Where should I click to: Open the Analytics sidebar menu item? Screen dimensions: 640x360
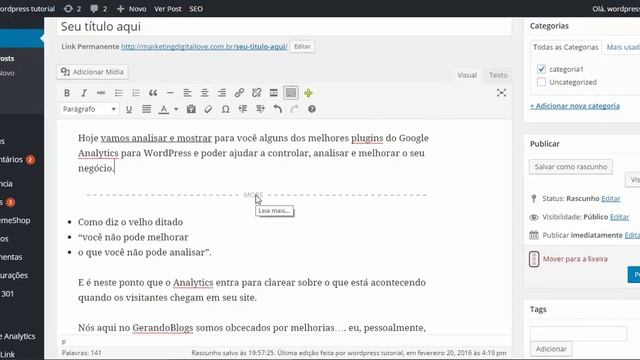coord(18,336)
